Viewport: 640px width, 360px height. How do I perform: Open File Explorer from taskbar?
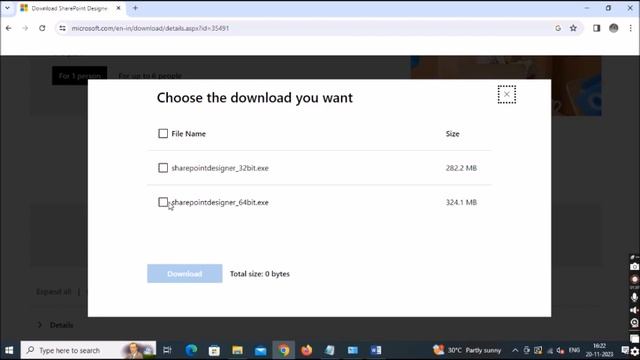[x=237, y=350]
